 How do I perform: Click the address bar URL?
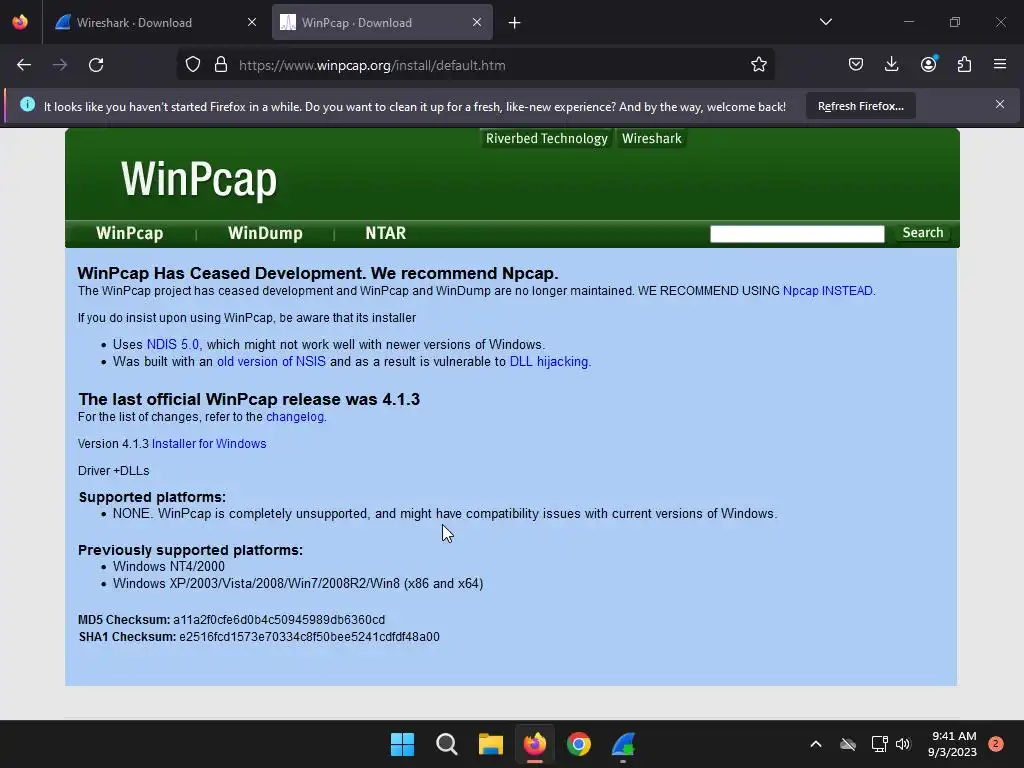(x=372, y=65)
